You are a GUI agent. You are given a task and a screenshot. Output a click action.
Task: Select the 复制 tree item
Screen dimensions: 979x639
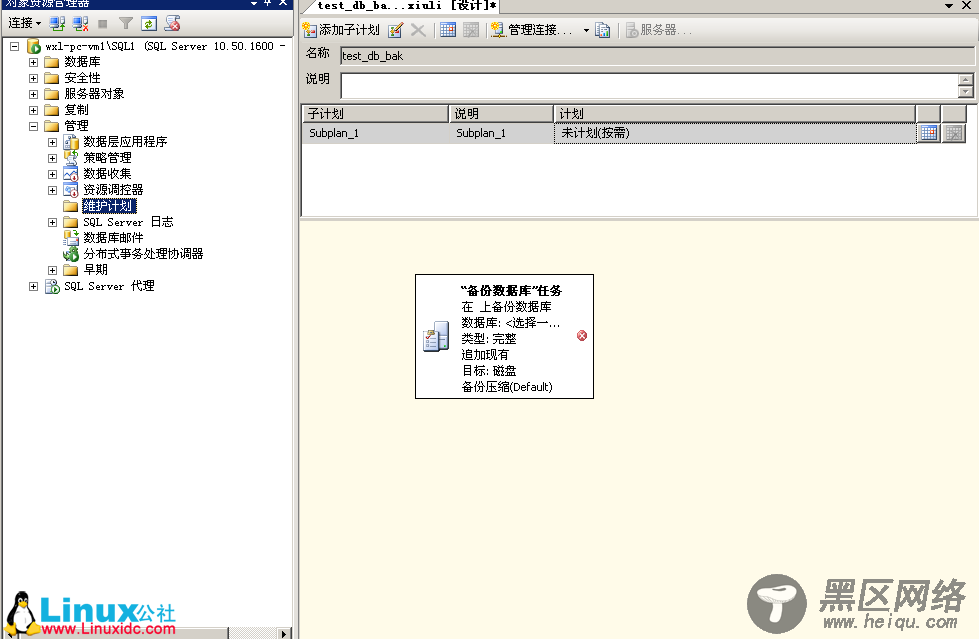click(x=76, y=110)
